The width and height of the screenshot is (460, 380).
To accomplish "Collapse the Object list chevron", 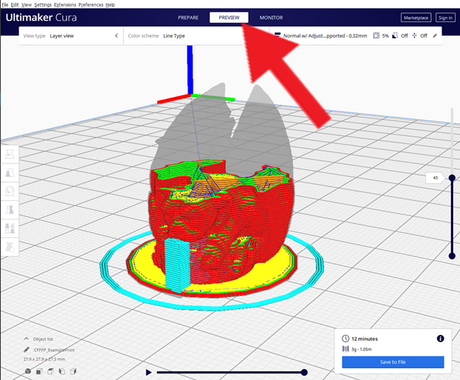I will pyautogui.click(x=26, y=339).
